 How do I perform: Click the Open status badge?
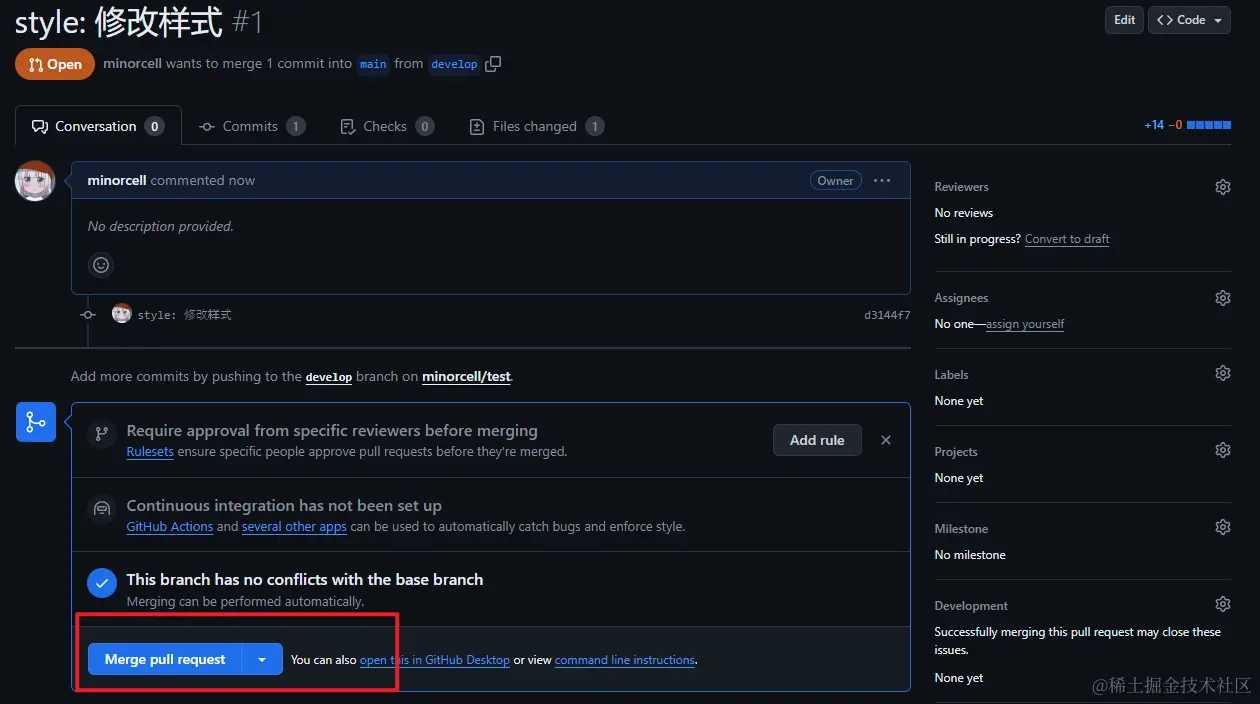(54, 64)
